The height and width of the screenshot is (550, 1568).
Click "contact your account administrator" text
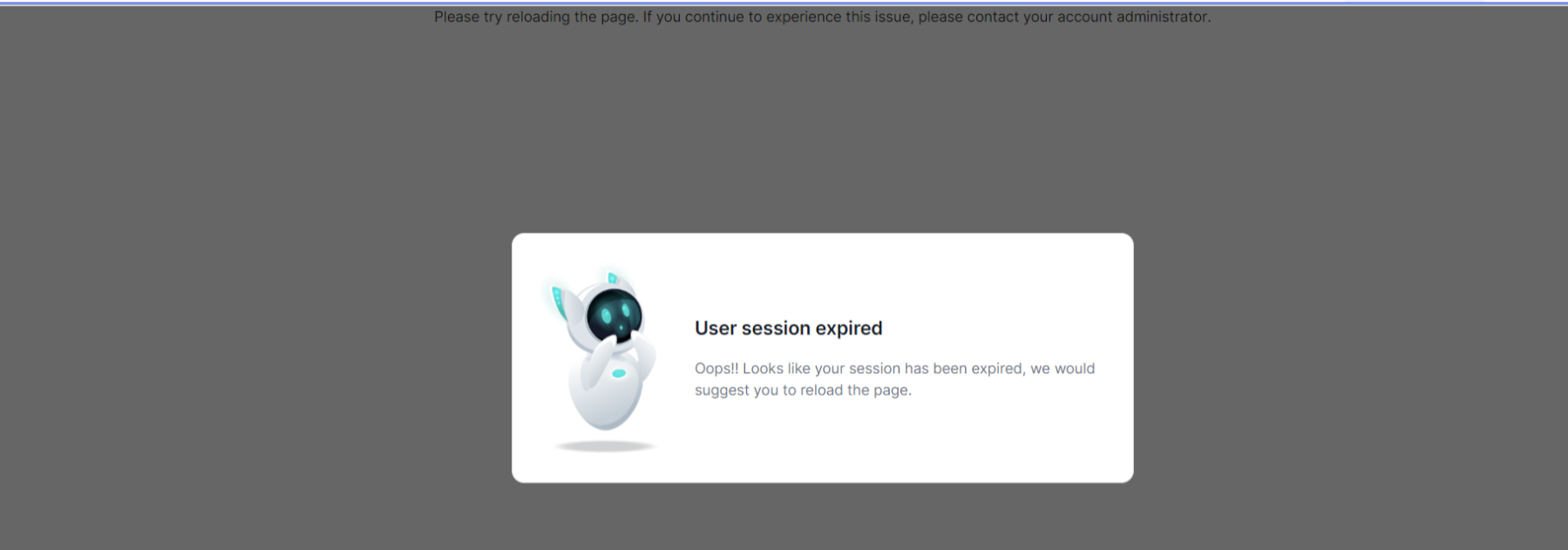(1089, 17)
